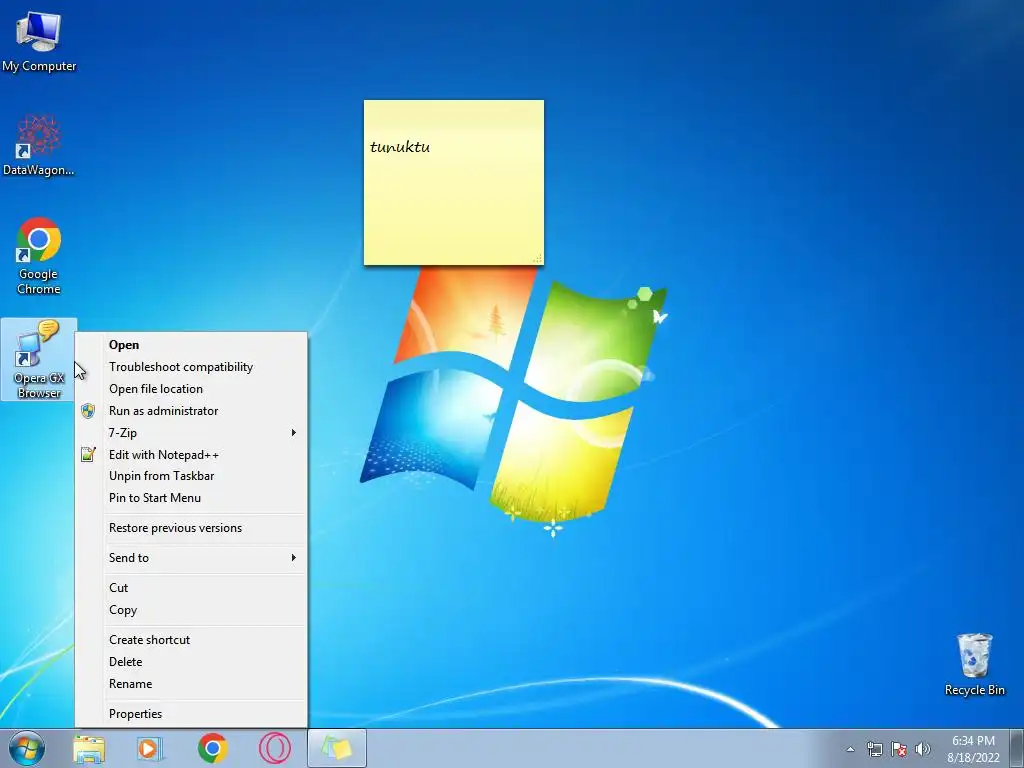The width and height of the screenshot is (1024, 768).
Task: Open the Windows Start orb
Action: 27,748
